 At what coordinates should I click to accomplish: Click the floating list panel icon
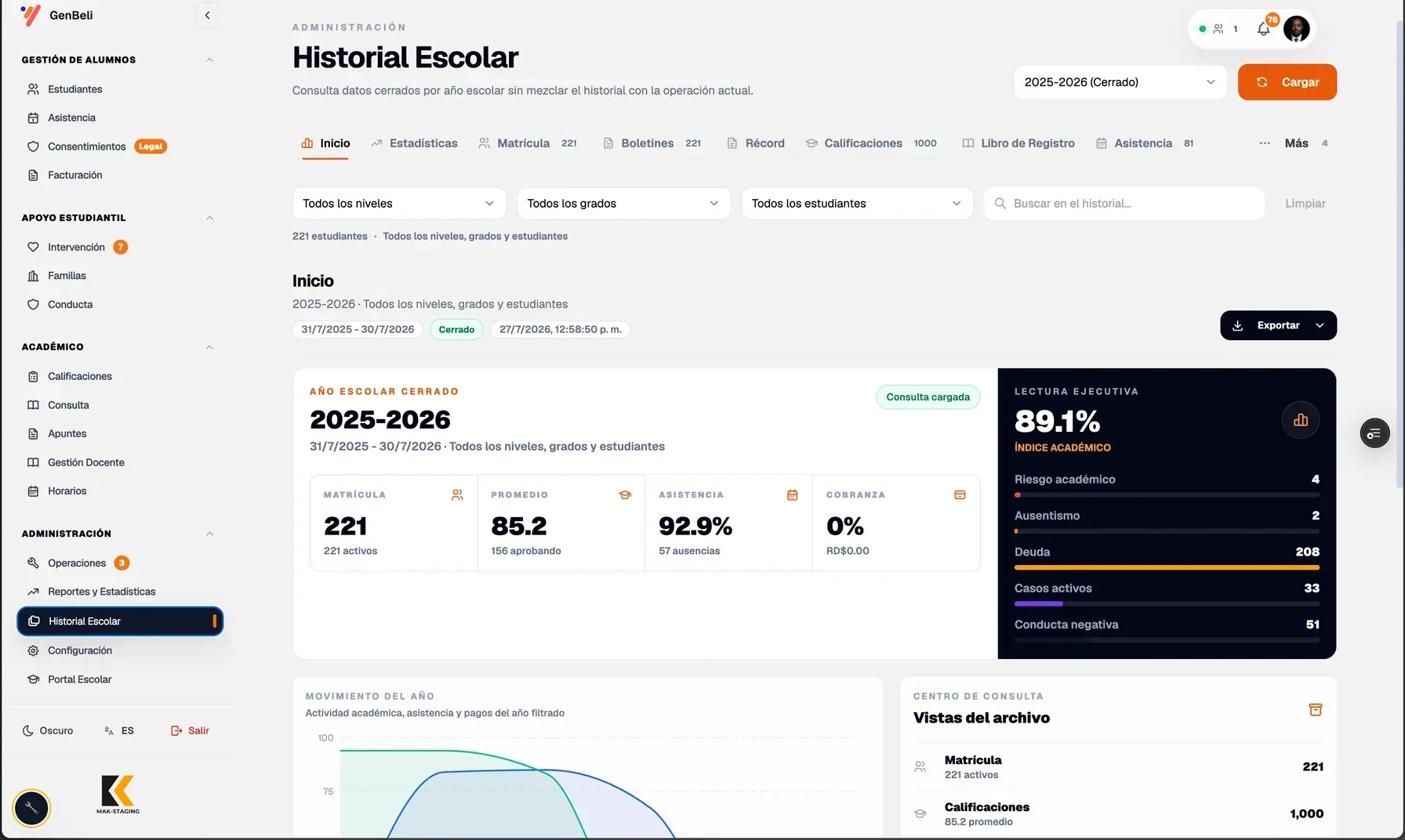(x=1374, y=433)
